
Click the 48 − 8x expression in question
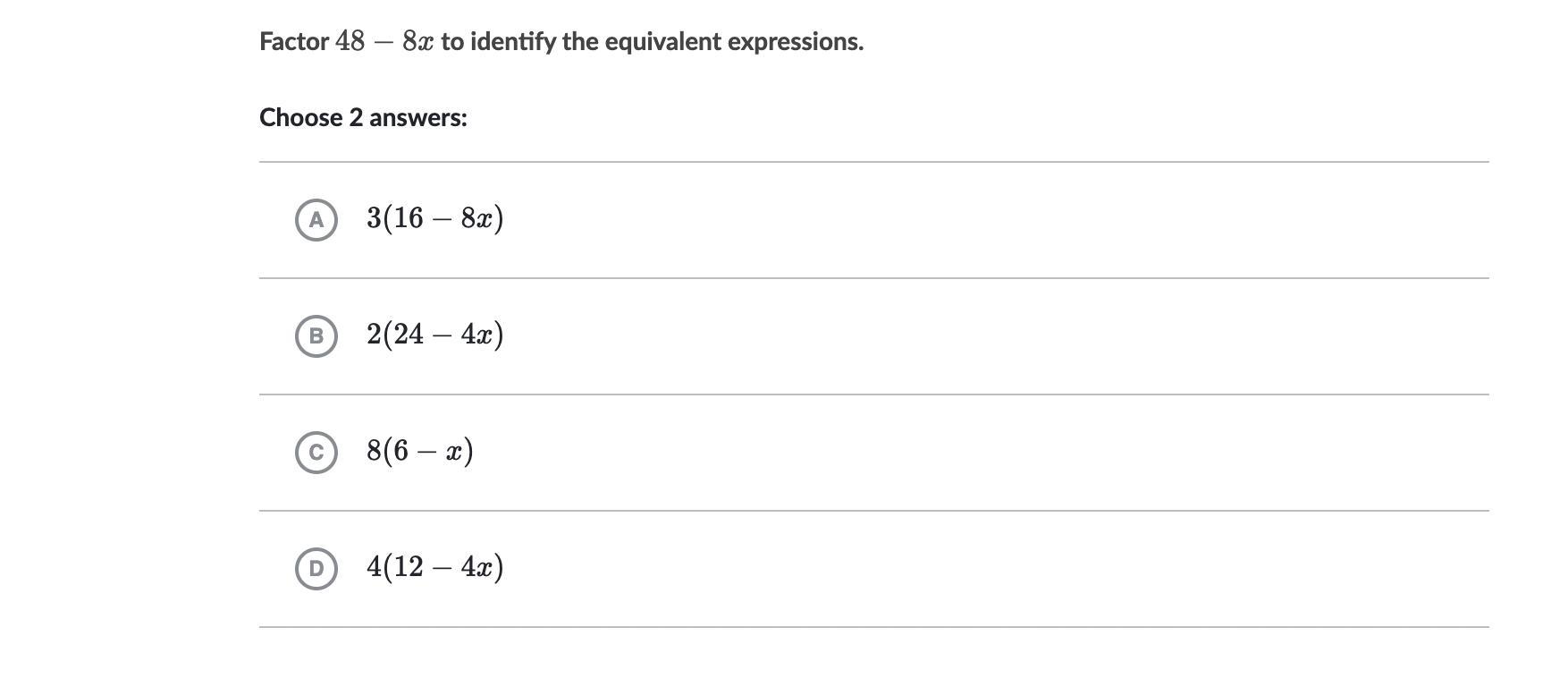tap(384, 41)
